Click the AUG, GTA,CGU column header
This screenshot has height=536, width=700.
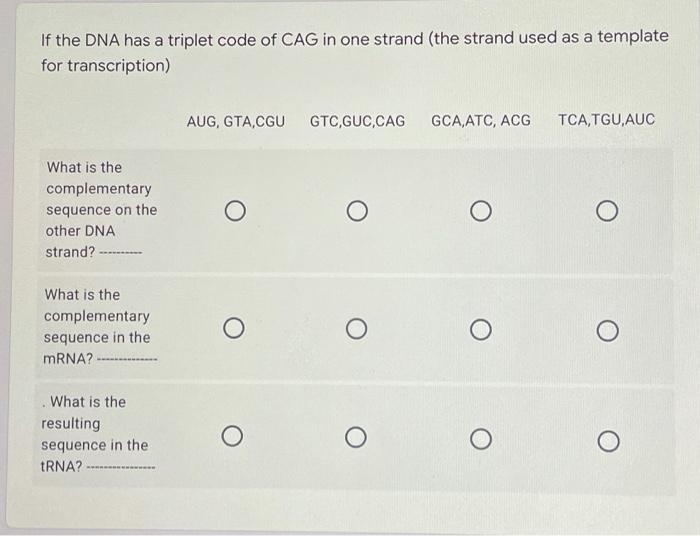point(235,121)
